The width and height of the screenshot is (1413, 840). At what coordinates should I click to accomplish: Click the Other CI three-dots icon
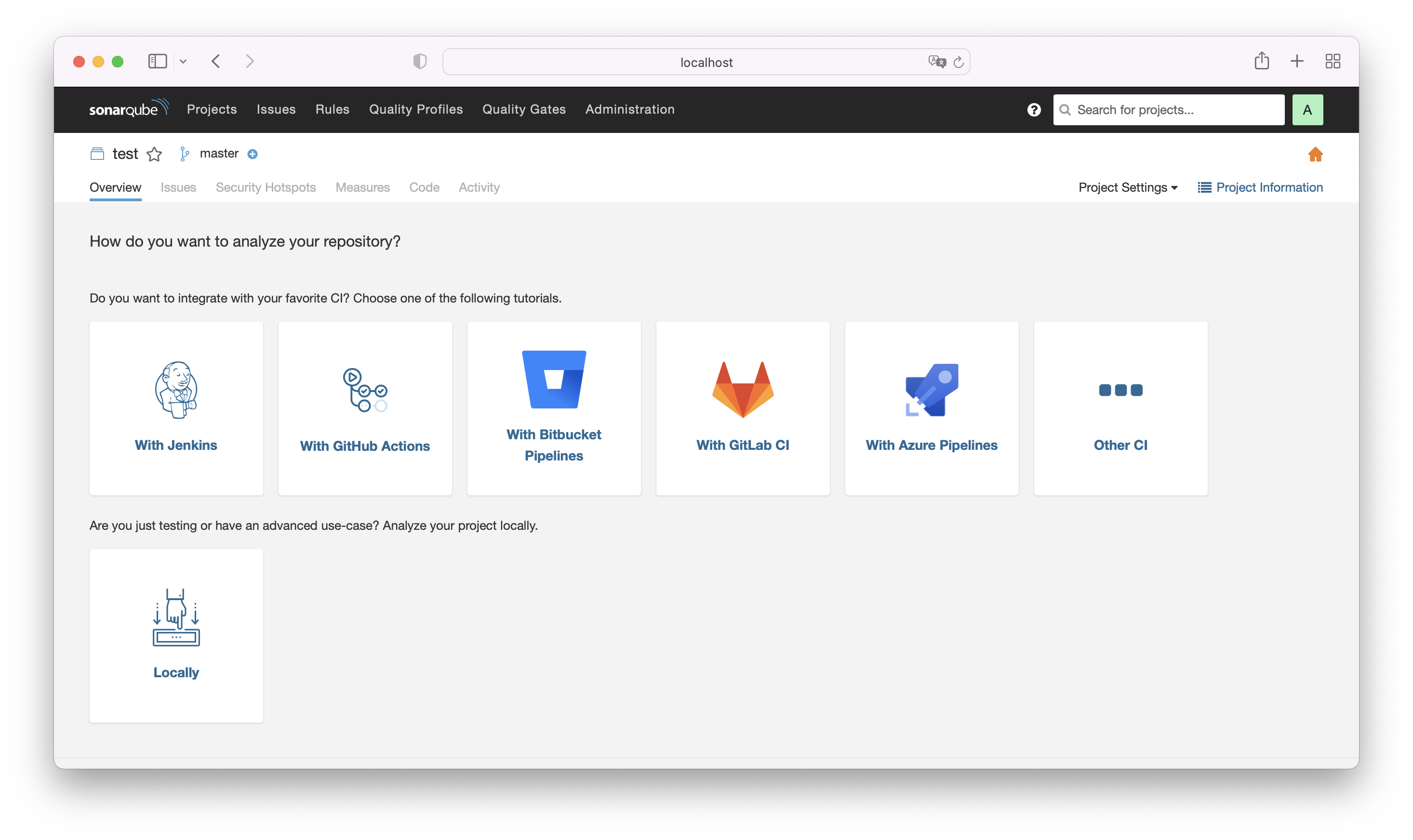click(1120, 390)
